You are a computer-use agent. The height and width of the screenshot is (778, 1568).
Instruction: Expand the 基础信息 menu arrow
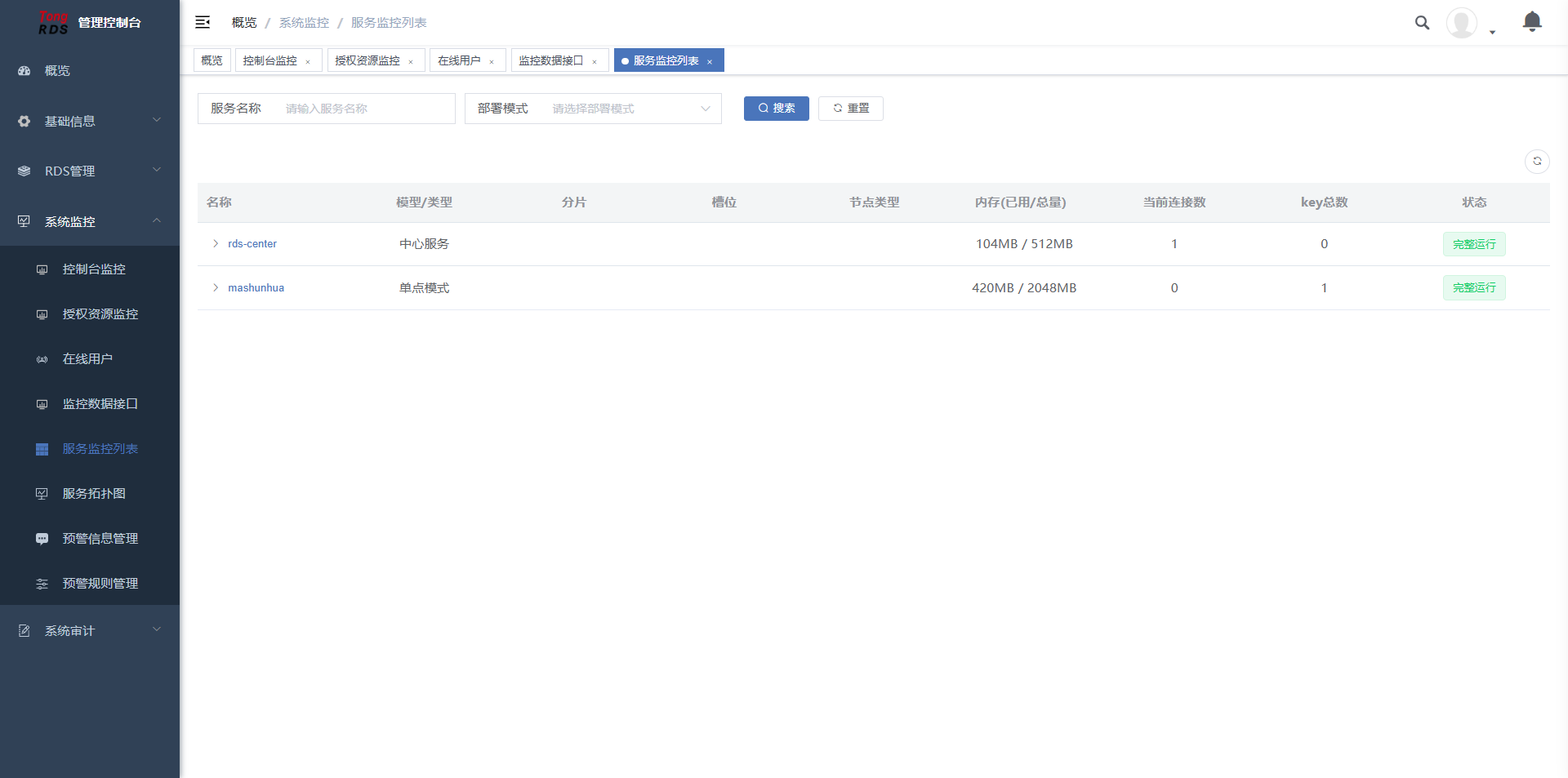(x=157, y=121)
